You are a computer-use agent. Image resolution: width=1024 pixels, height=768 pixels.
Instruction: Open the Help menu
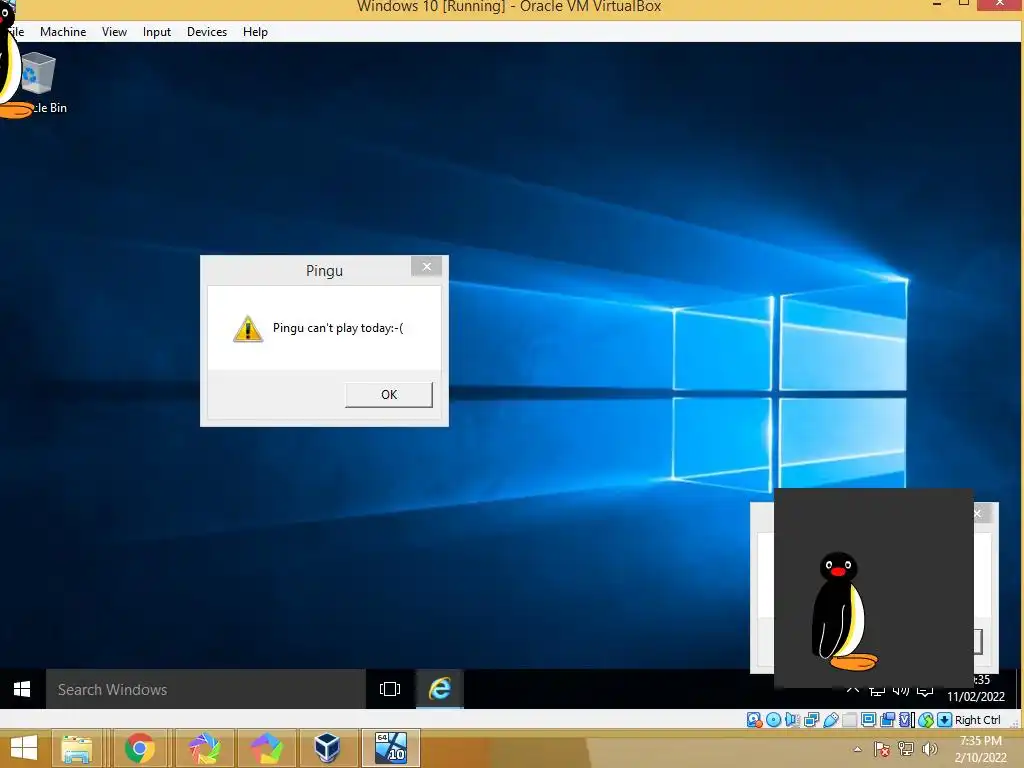255,31
